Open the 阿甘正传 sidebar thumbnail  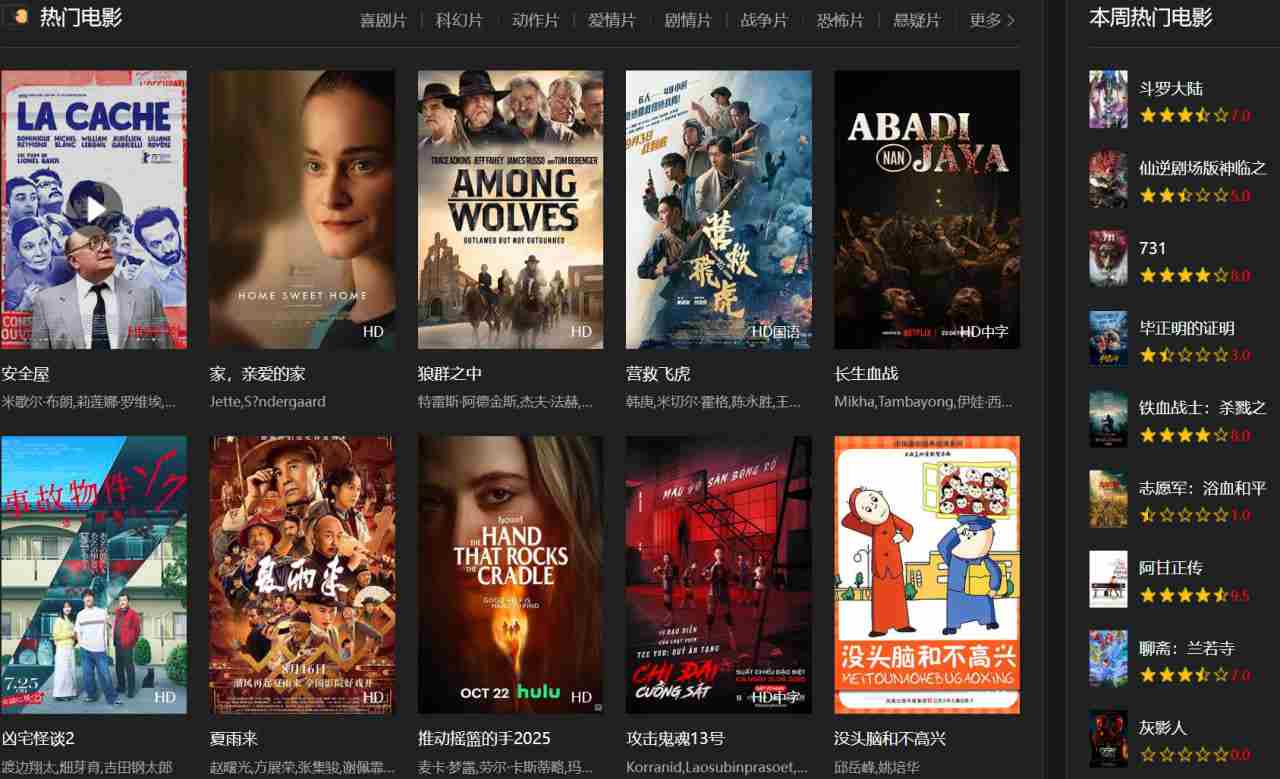(x=1108, y=578)
